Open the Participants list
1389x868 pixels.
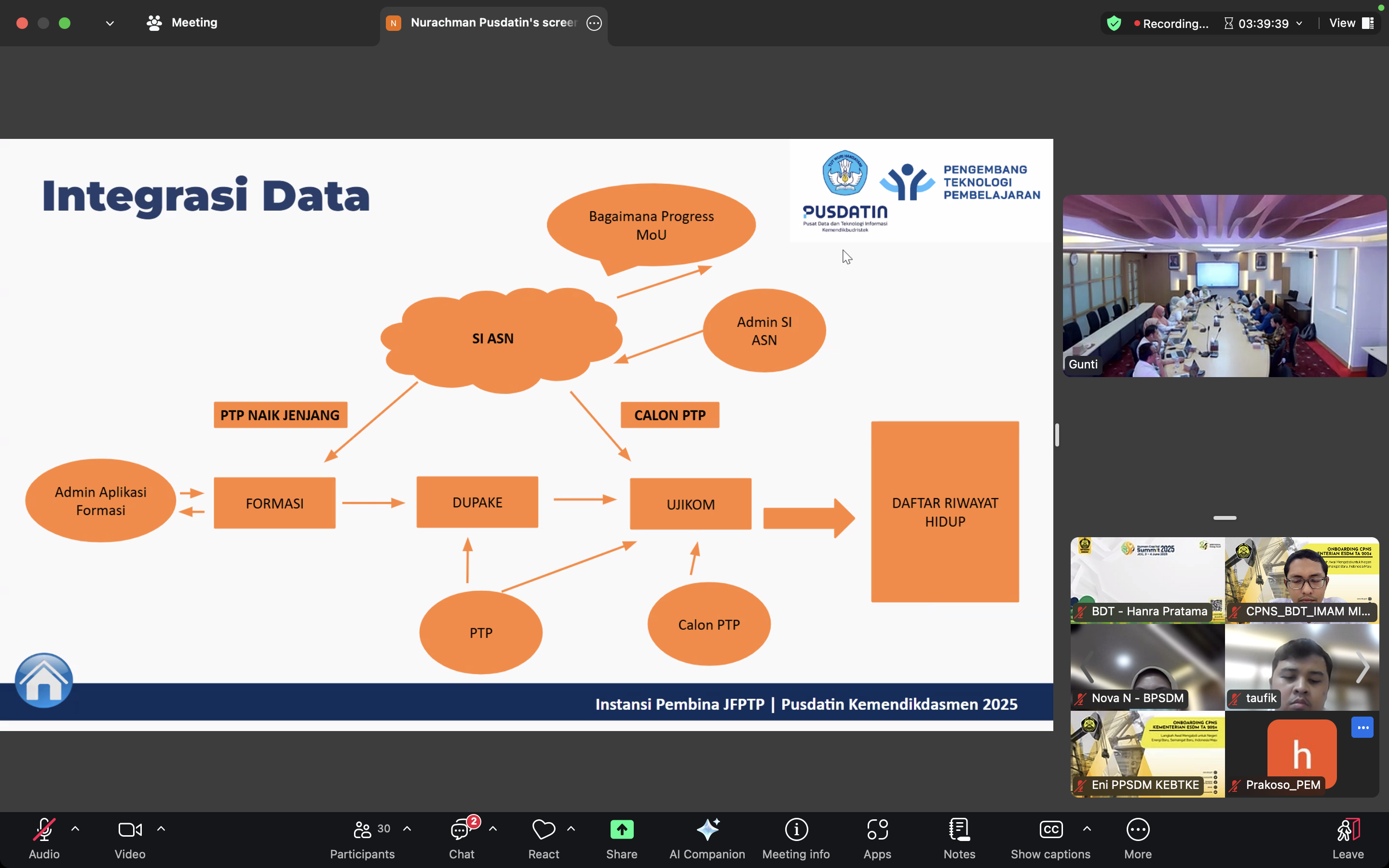pyautogui.click(x=362, y=829)
